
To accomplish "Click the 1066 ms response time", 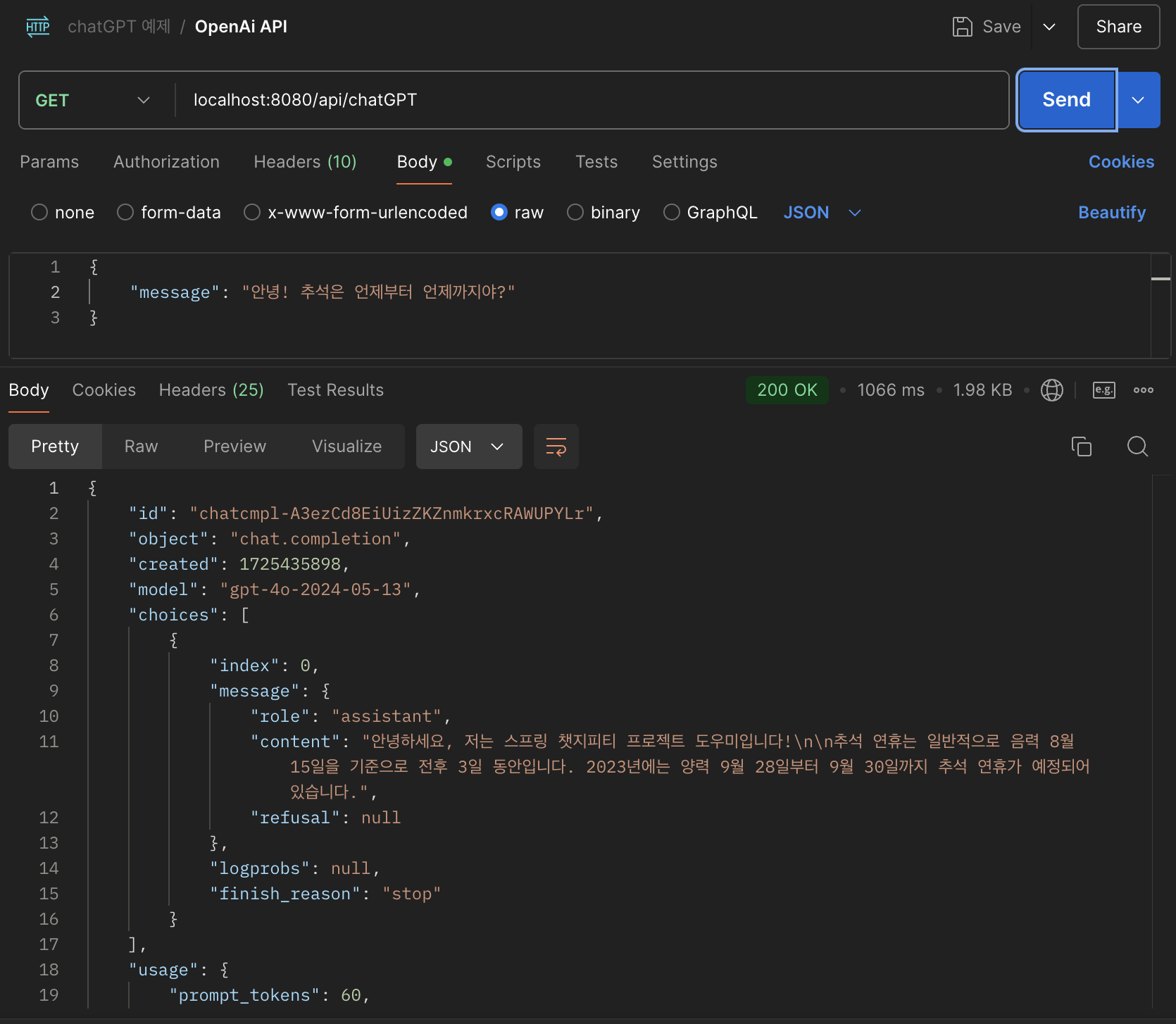I will click(891, 390).
